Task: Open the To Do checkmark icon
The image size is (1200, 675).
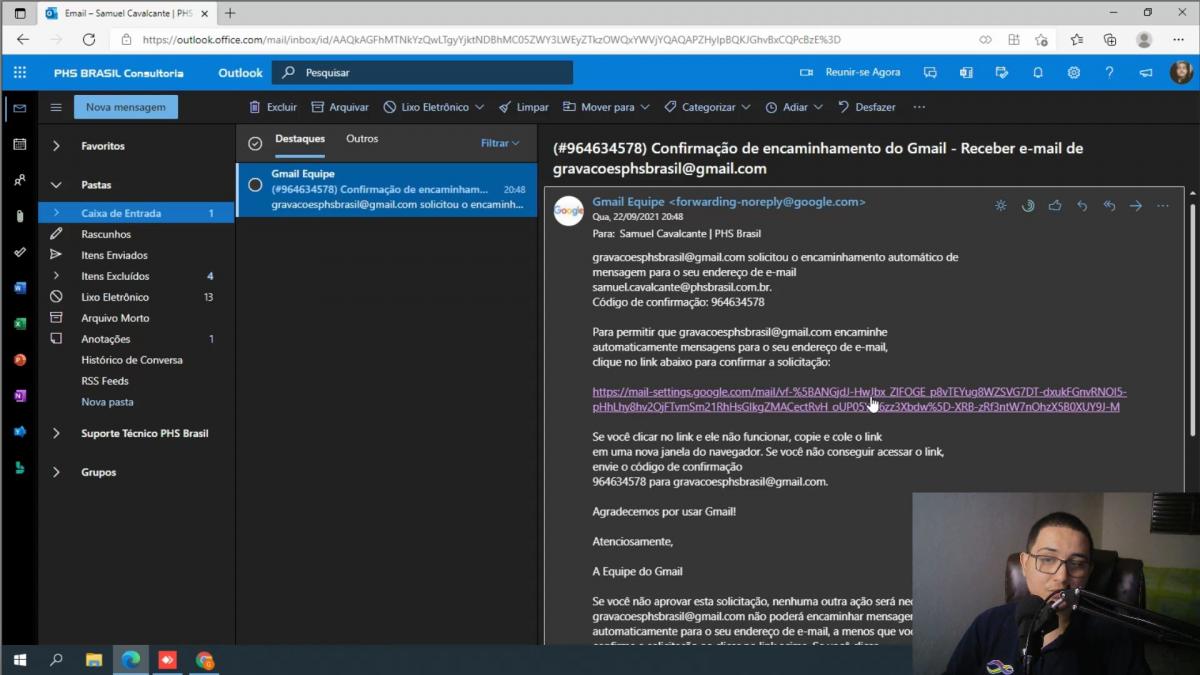Action: pyautogui.click(x=19, y=252)
